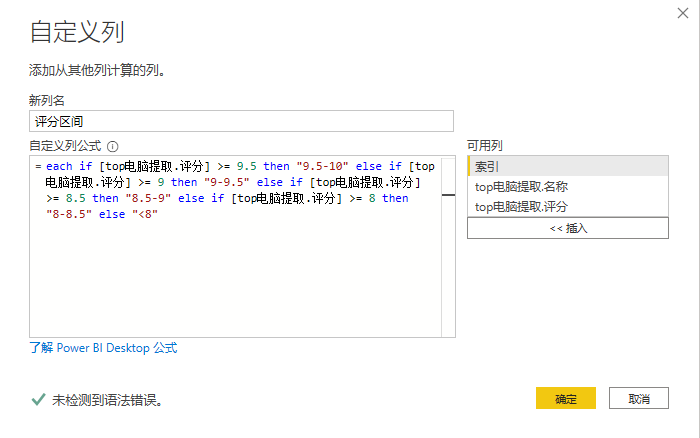Click the info icon beside 自定义列公式
Image resolution: width=700 pixels, height=438 pixels.
coord(113,146)
